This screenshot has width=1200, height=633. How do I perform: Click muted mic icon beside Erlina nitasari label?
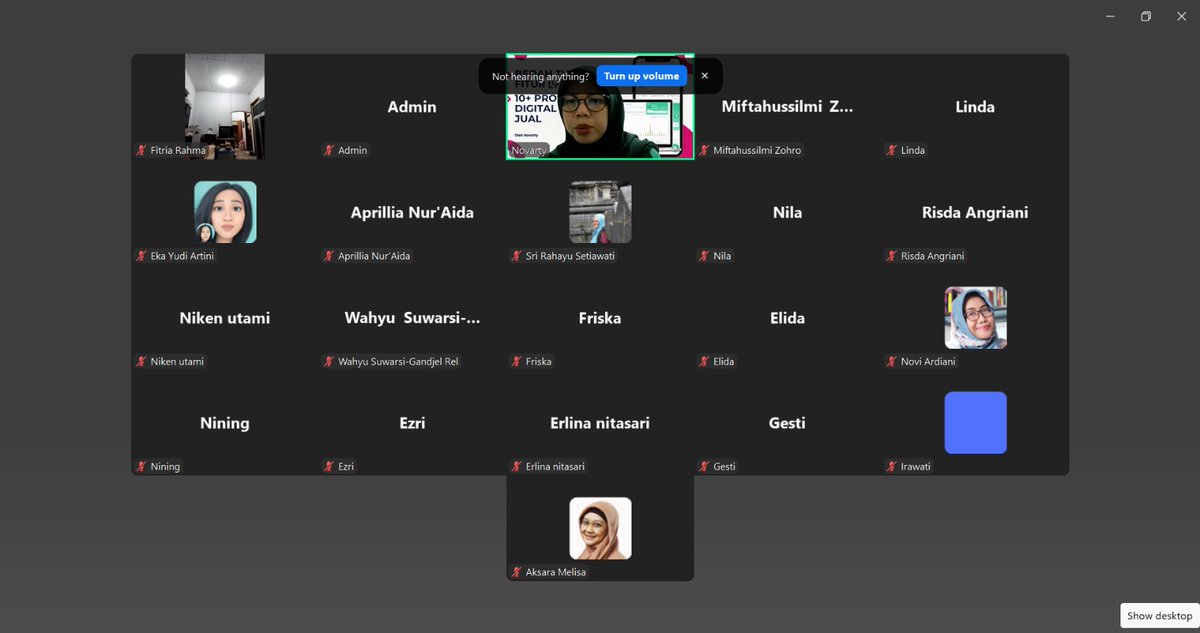pyautogui.click(x=516, y=466)
